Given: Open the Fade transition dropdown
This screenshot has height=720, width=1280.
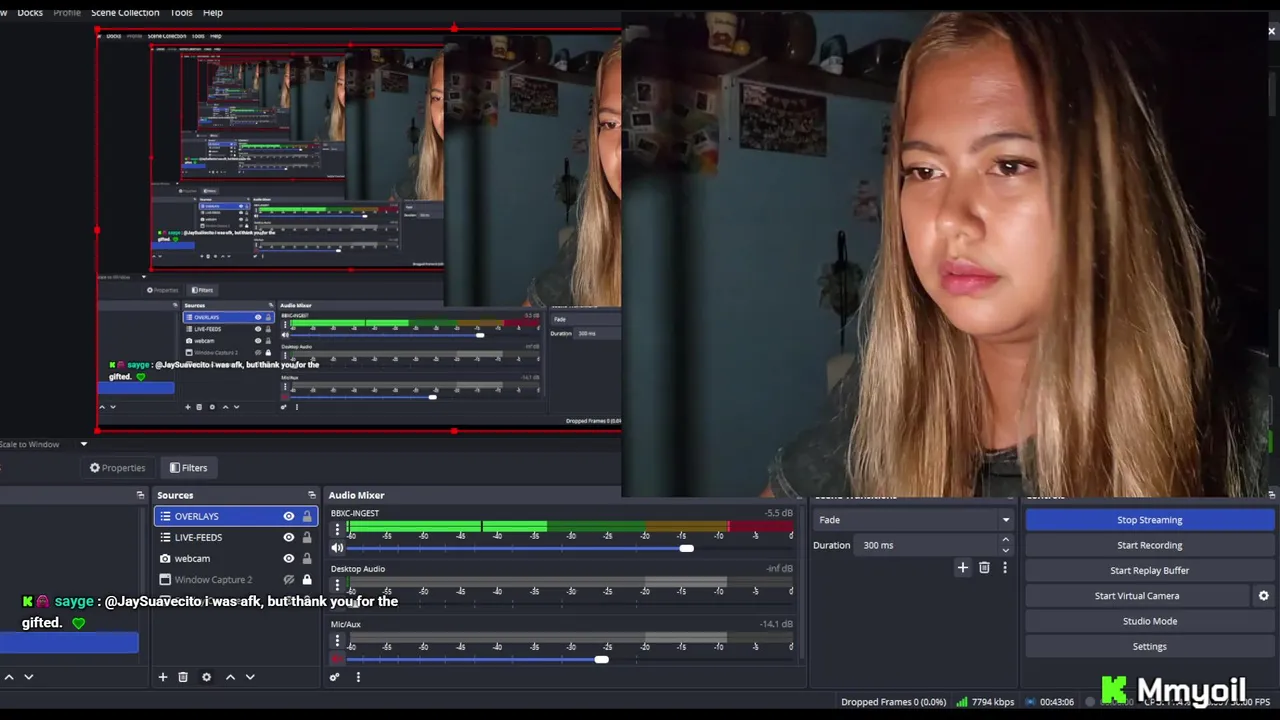Looking at the screenshot, I should [x=914, y=520].
